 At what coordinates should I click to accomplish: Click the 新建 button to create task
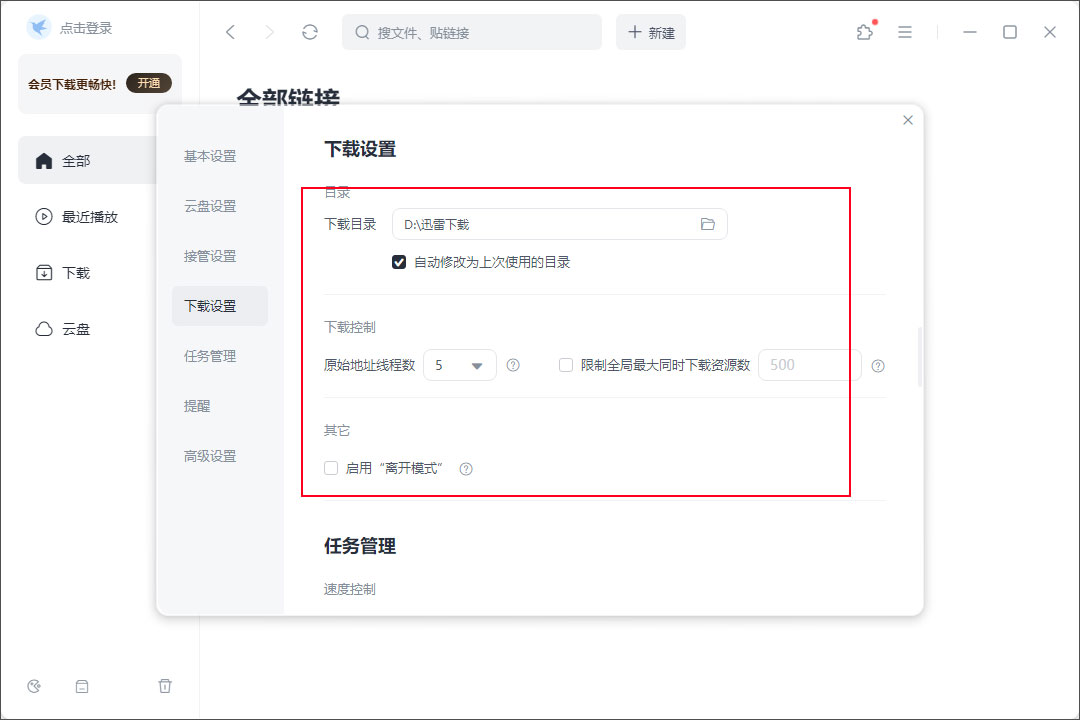650,32
